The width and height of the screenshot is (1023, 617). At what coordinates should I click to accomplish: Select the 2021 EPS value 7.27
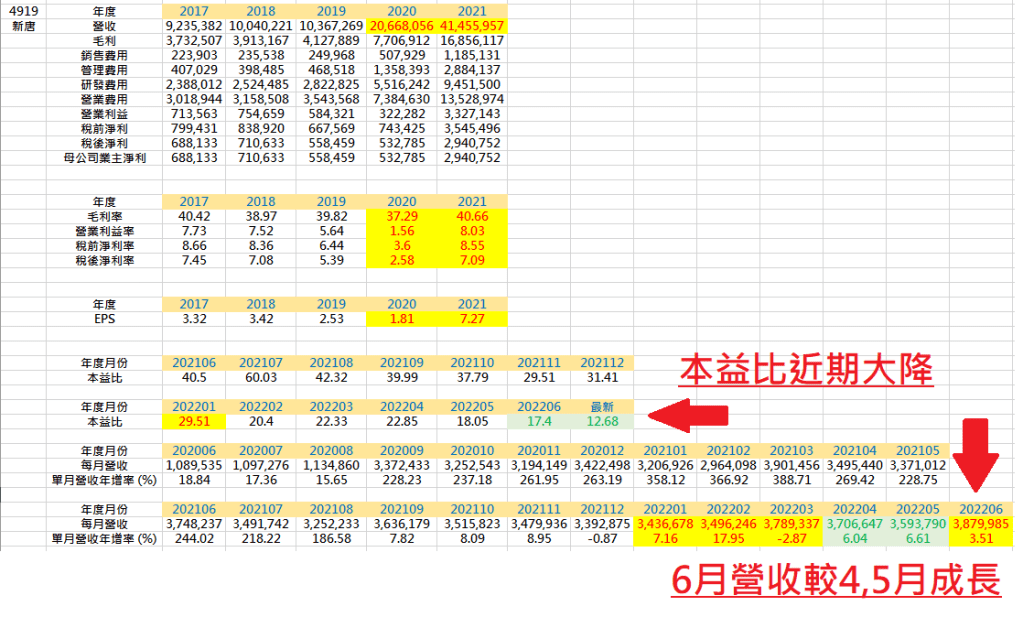click(471, 319)
